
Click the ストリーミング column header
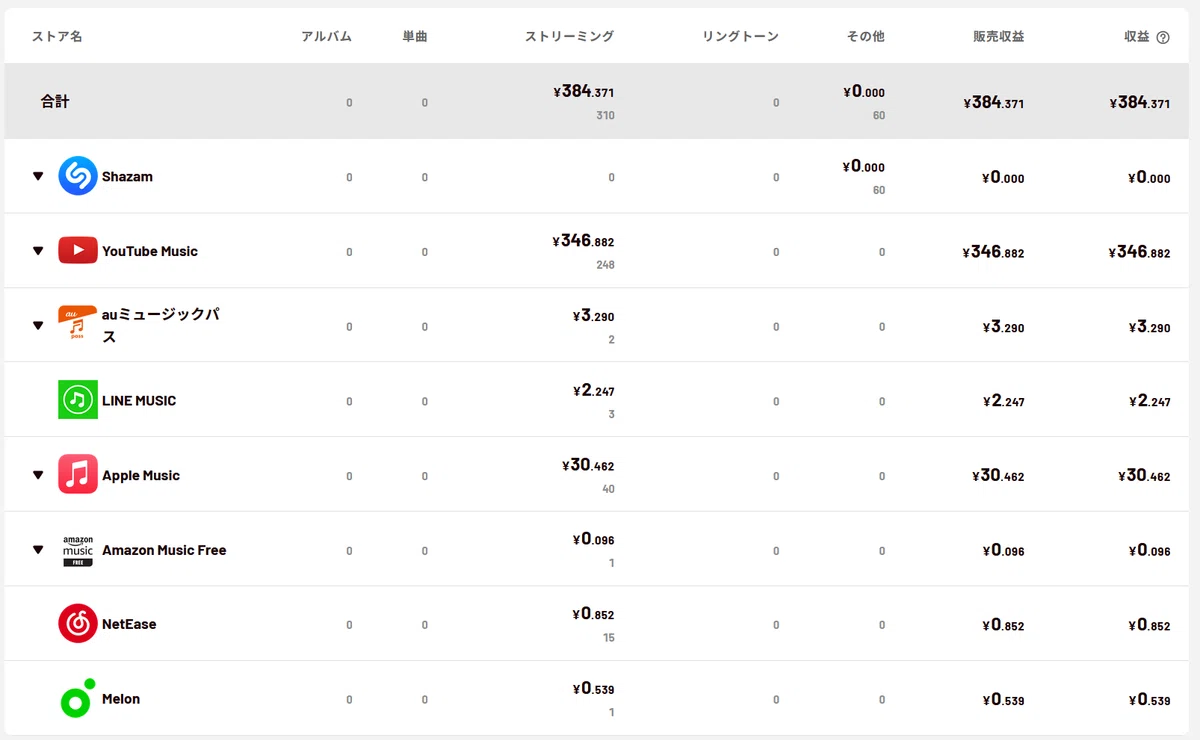570,37
